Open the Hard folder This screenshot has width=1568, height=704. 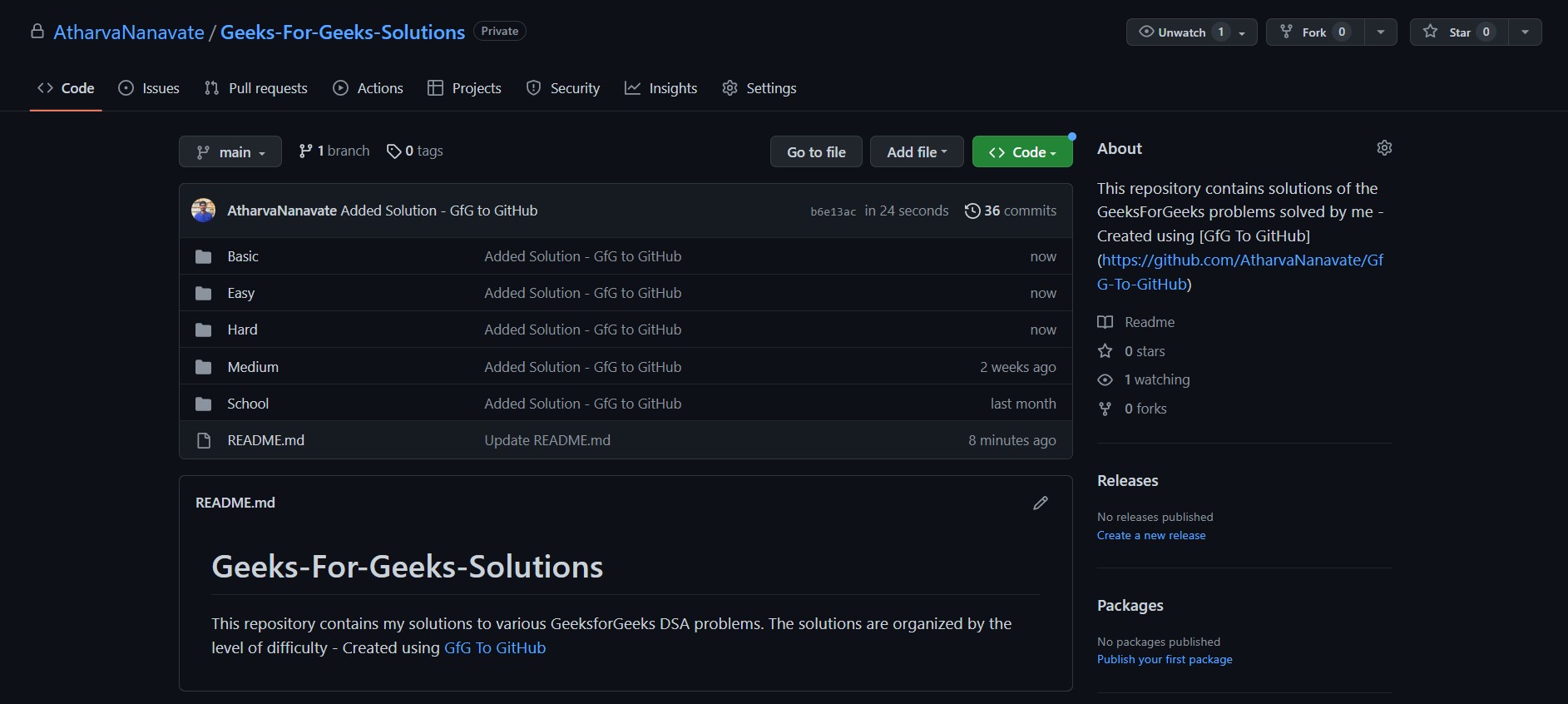(x=242, y=330)
